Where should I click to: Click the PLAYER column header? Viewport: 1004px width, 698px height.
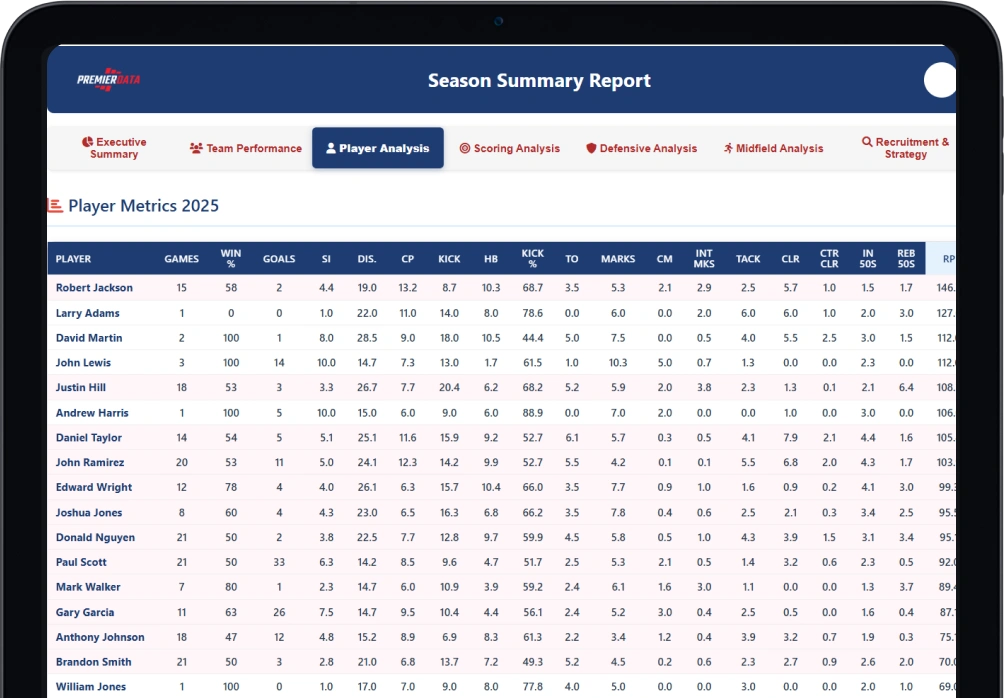point(73,259)
